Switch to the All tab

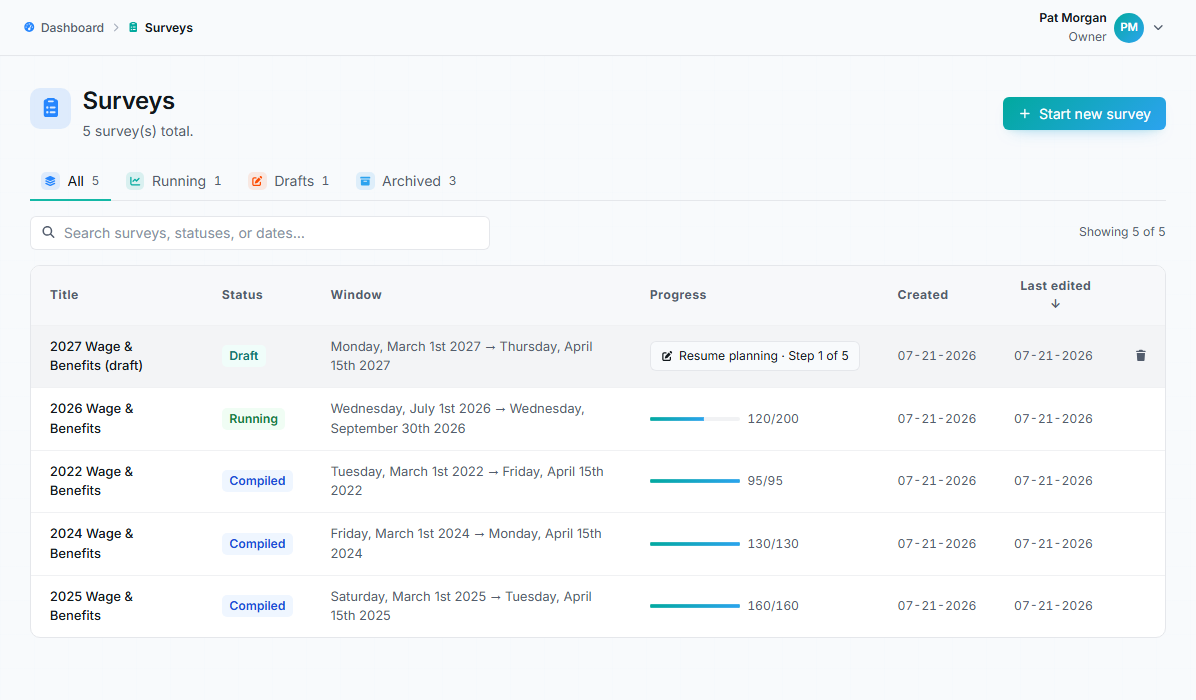(x=70, y=181)
